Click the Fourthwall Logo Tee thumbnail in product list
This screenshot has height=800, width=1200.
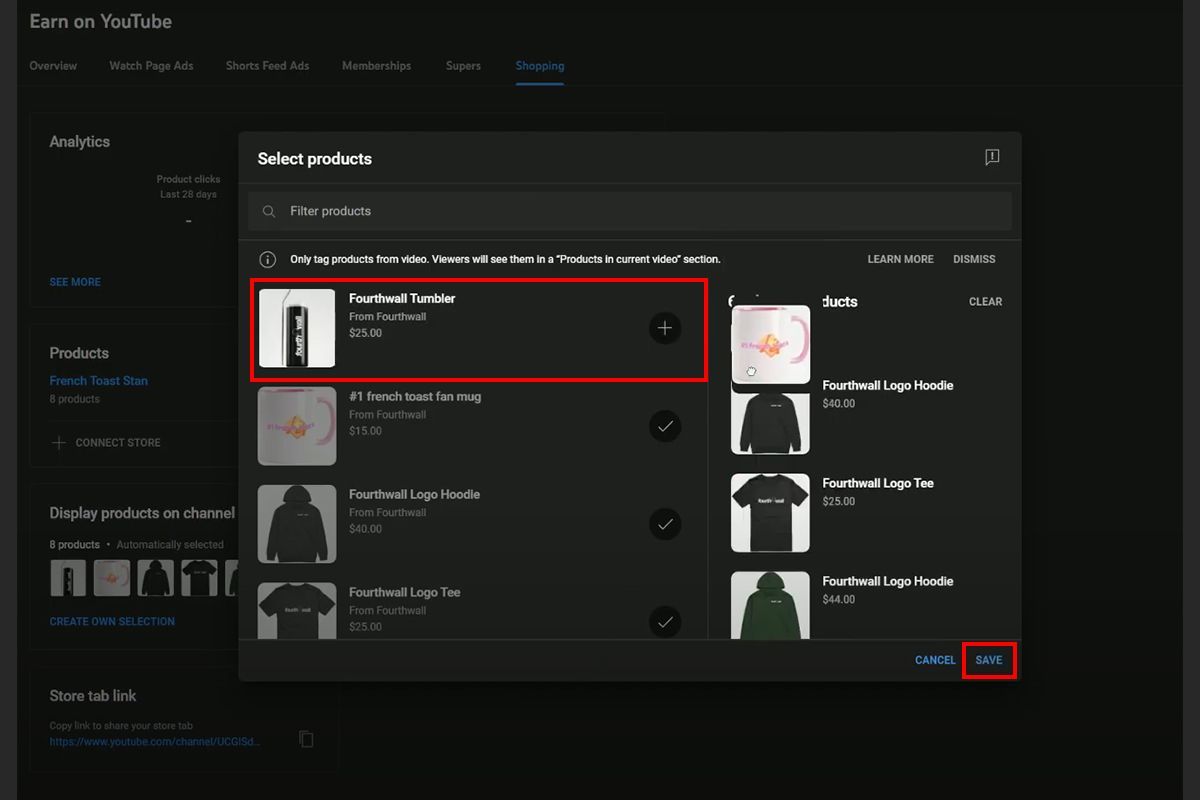click(297, 611)
